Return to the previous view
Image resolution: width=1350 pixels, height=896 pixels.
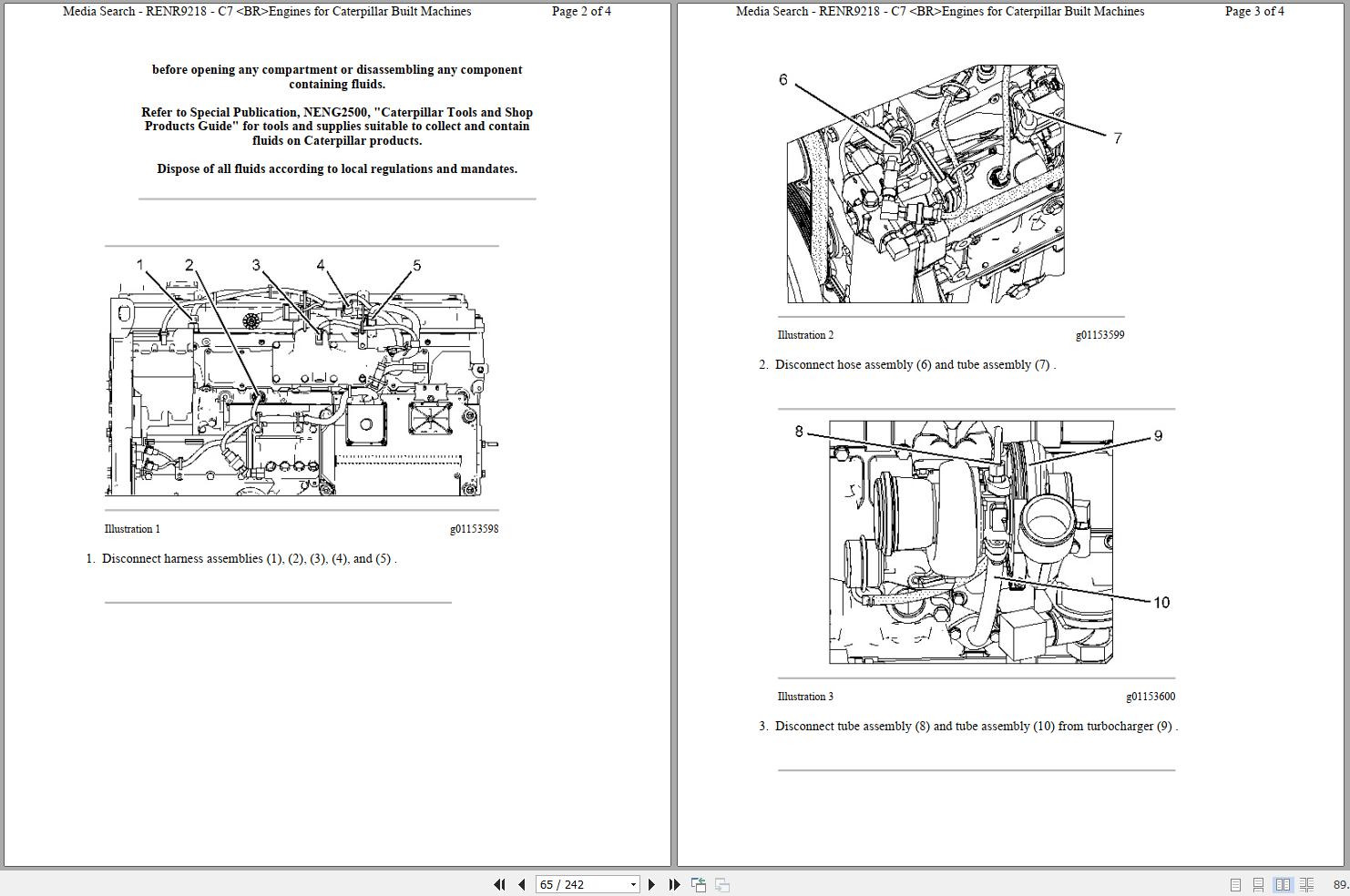coord(698,883)
